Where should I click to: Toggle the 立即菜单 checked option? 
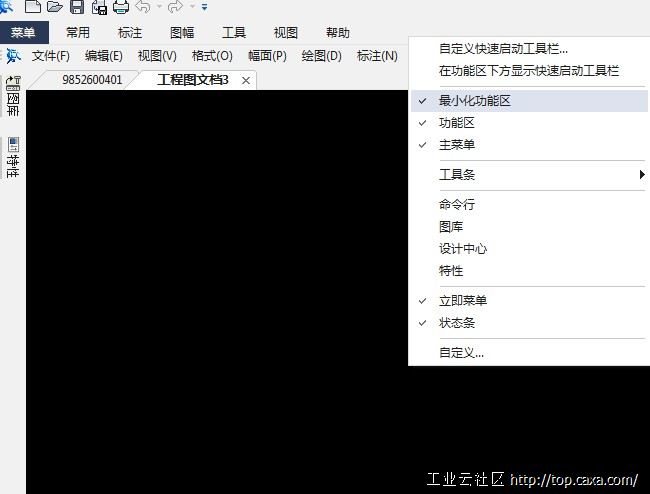pos(529,300)
